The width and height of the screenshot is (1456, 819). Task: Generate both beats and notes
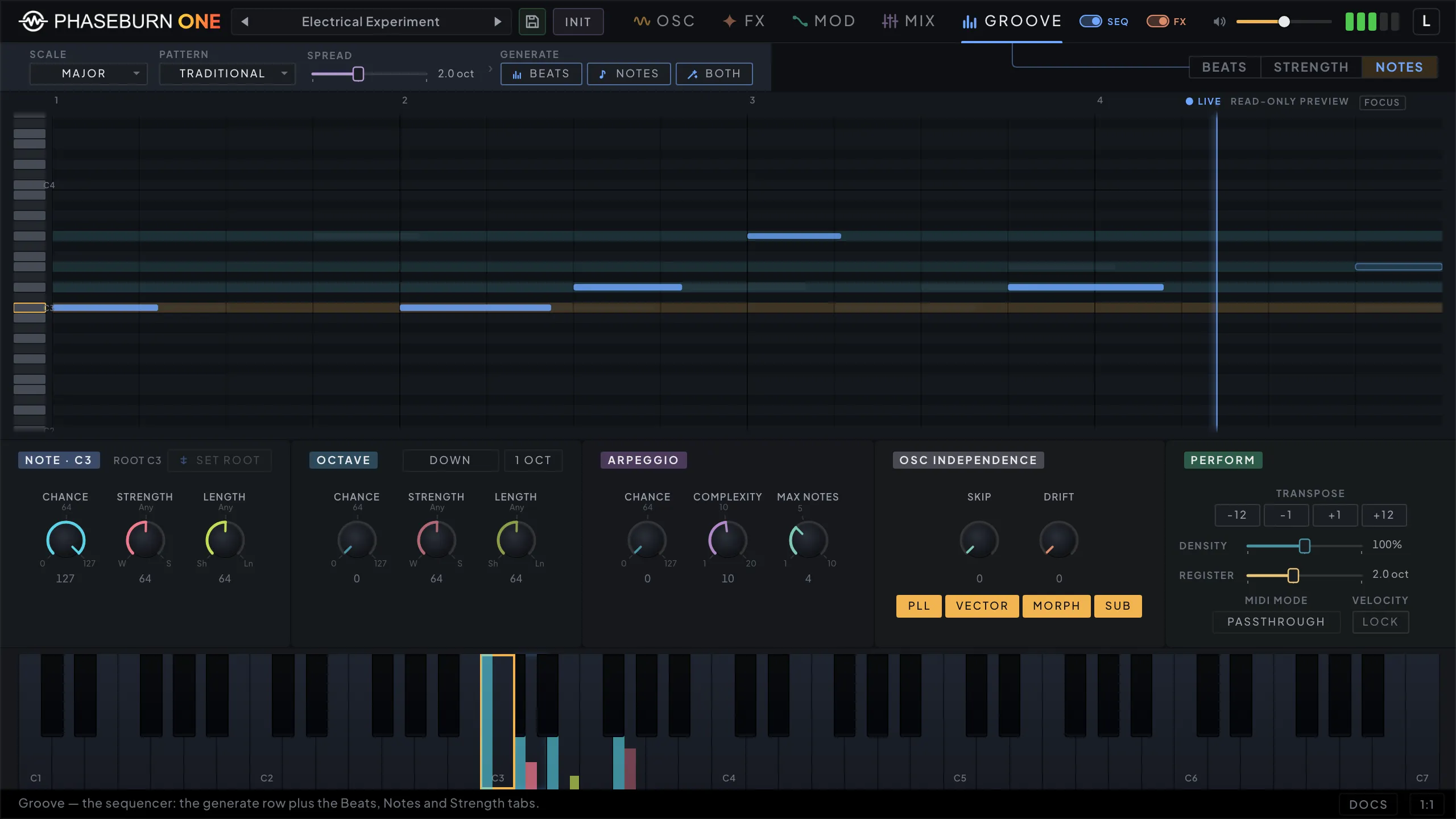(x=714, y=74)
